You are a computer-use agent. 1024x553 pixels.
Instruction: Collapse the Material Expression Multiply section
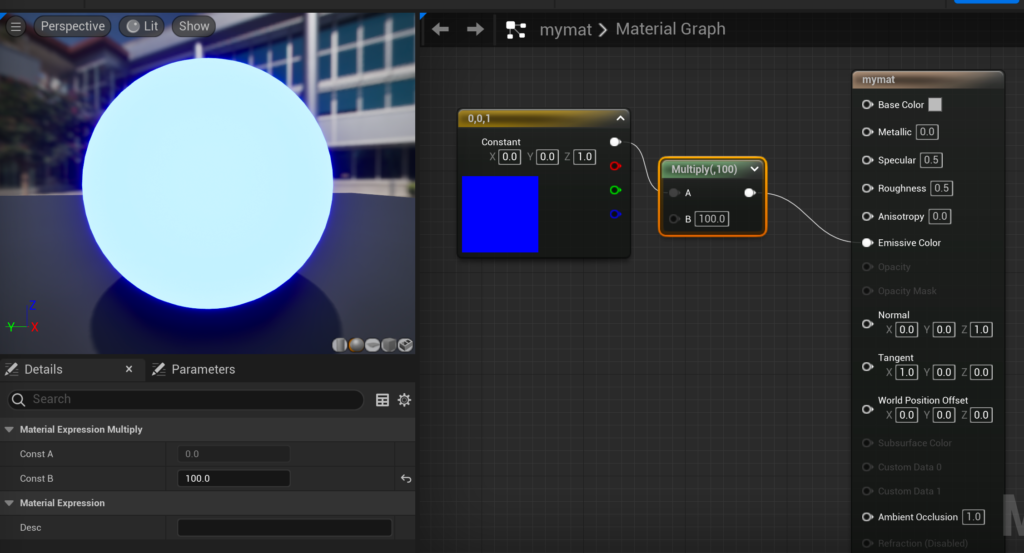10,429
